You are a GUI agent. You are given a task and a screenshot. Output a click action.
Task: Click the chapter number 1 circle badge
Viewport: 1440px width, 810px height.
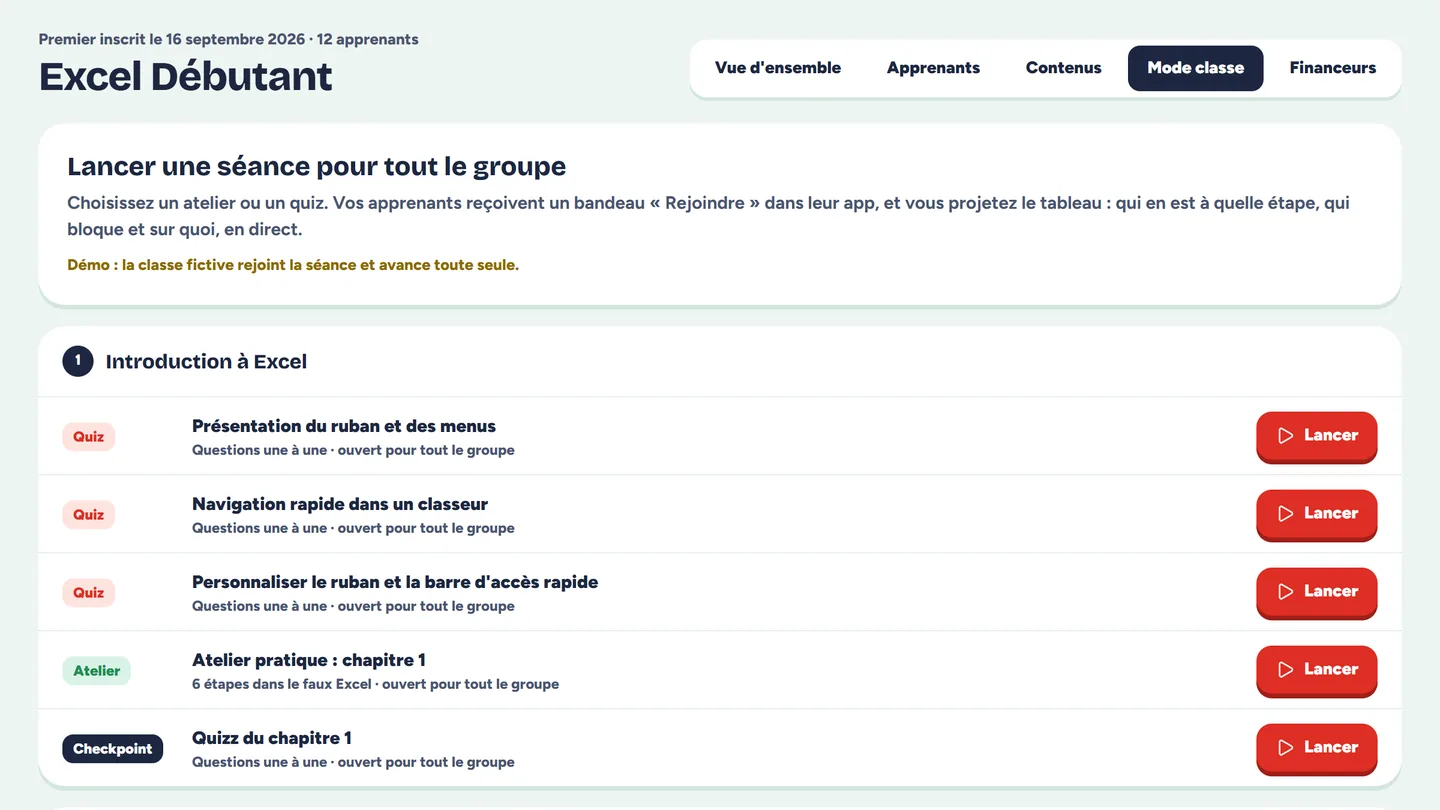point(78,362)
